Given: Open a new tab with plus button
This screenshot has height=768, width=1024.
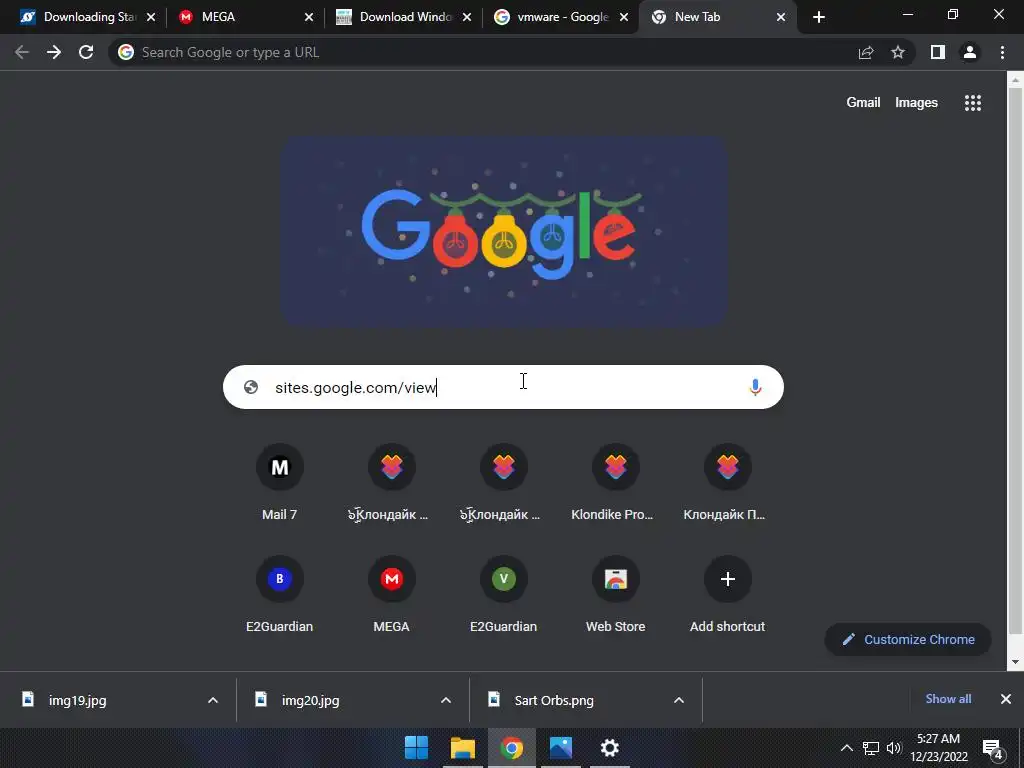Looking at the screenshot, I should pyautogui.click(x=819, y=17).
